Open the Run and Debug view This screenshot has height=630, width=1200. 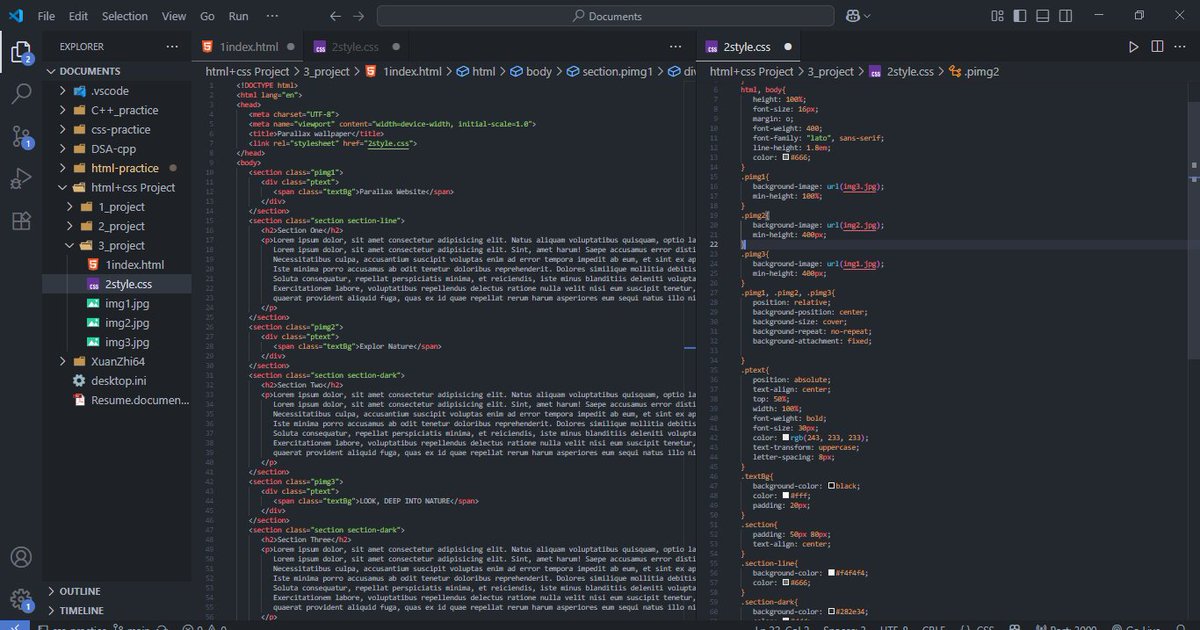(21, 179)
